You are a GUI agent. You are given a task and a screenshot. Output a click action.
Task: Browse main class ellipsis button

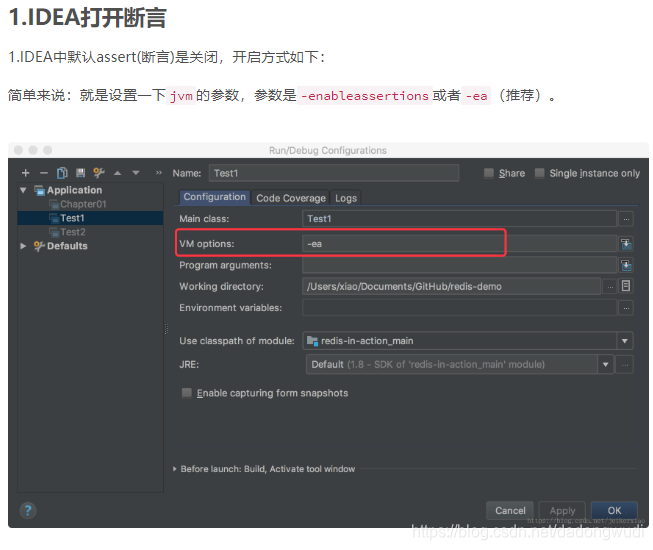(x=626, y=219)
